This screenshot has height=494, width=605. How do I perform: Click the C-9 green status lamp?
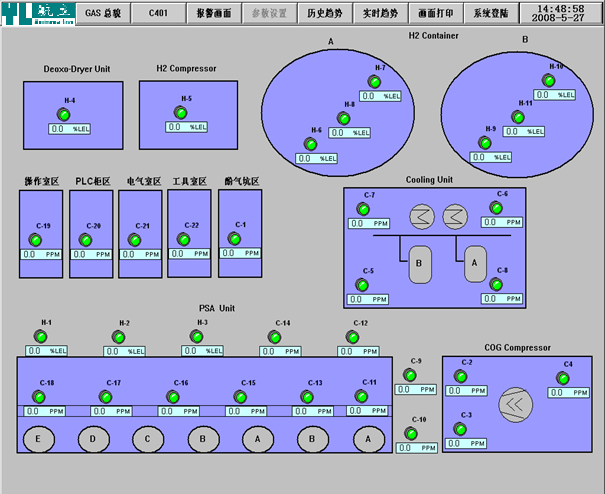409,375
